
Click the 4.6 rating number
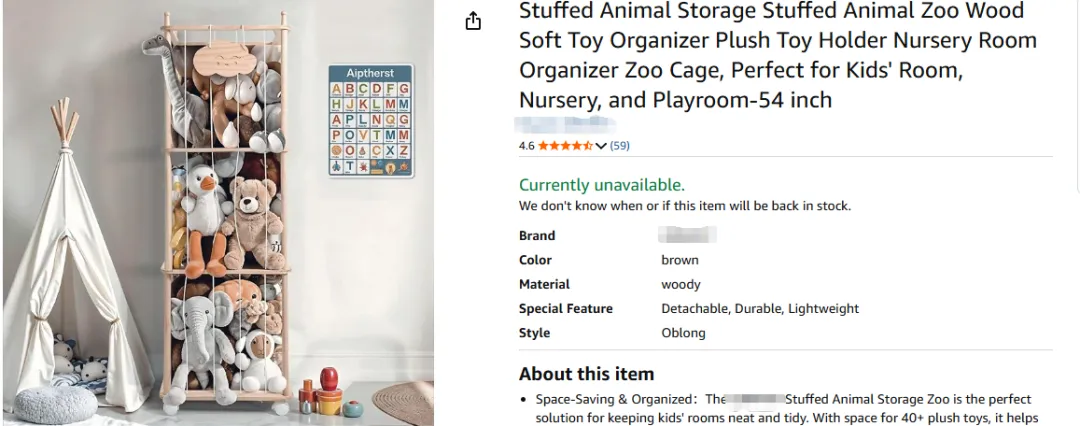[x=527, y=146]
